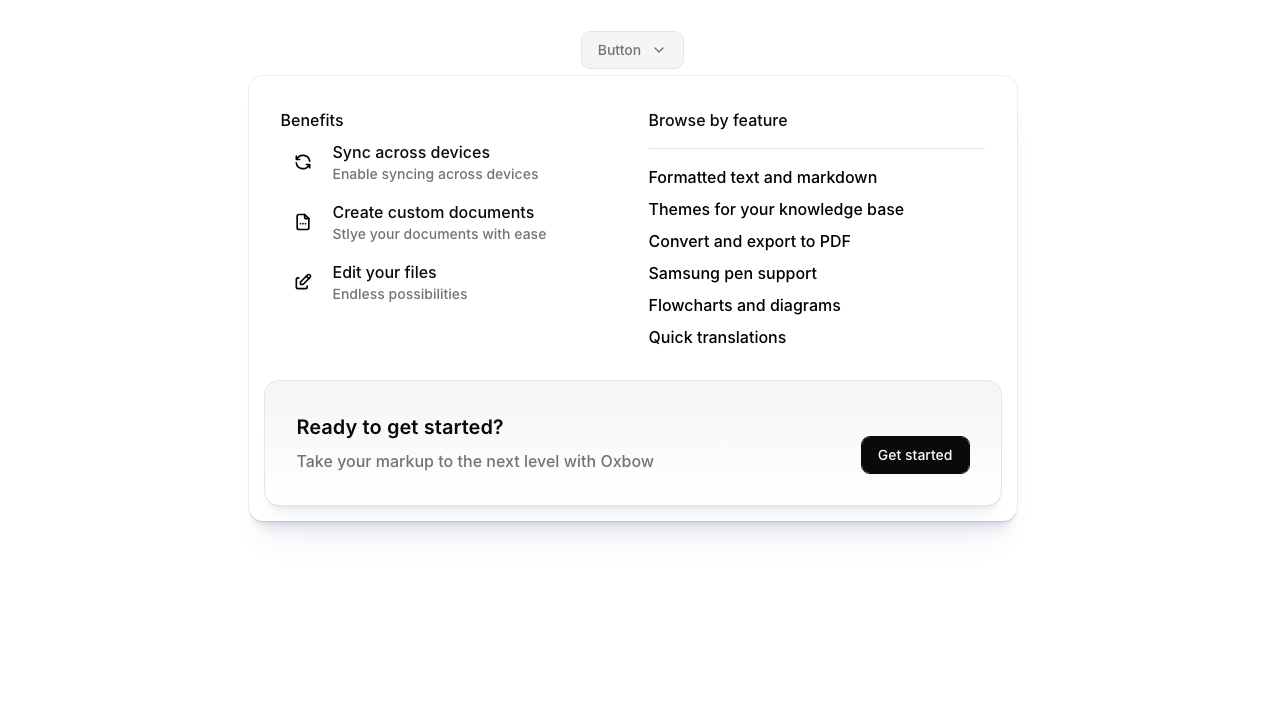
Task: Visit Samsung pen support link
Action: pyautogui.click(x=732, y=274)
